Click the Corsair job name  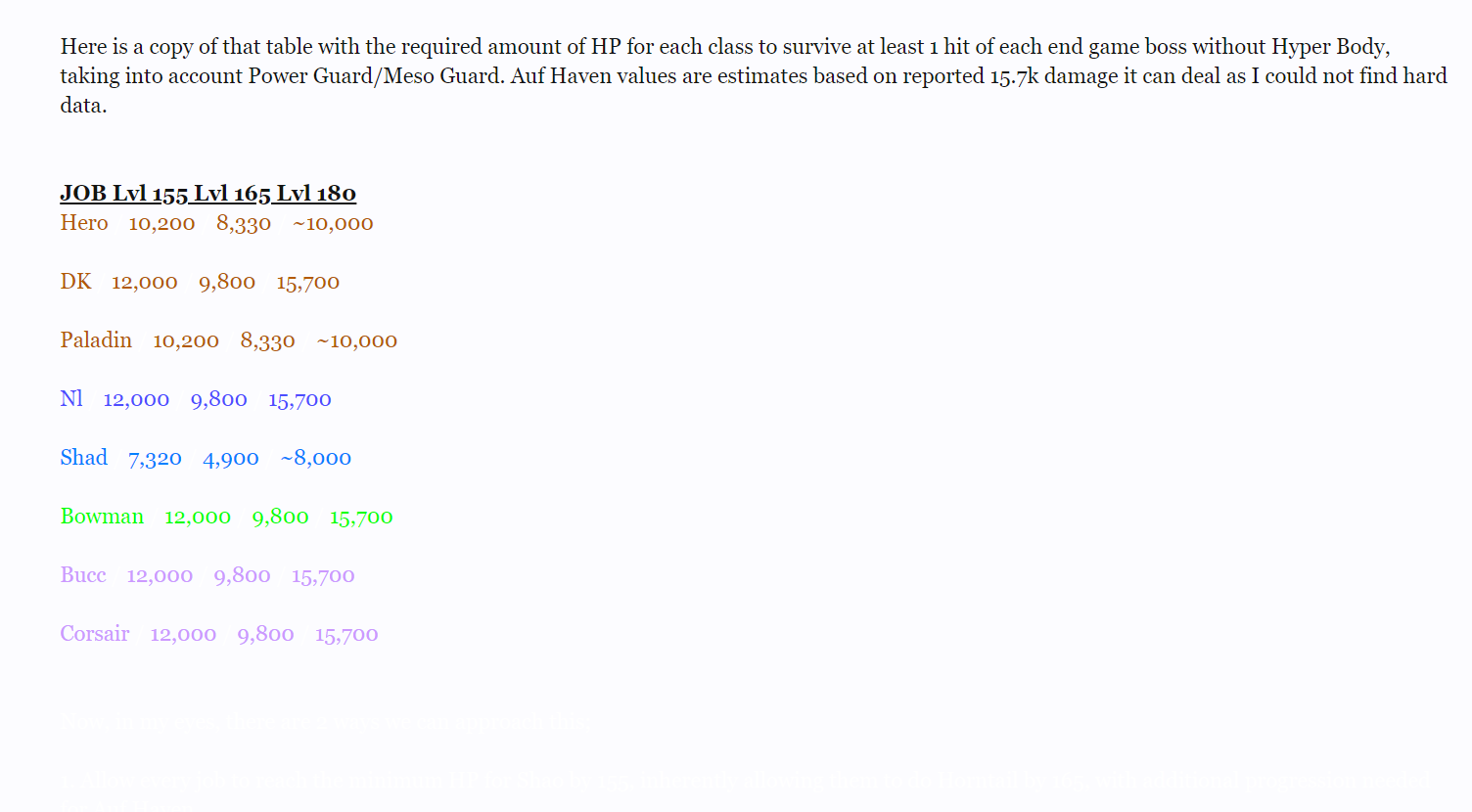coord(95,634)
